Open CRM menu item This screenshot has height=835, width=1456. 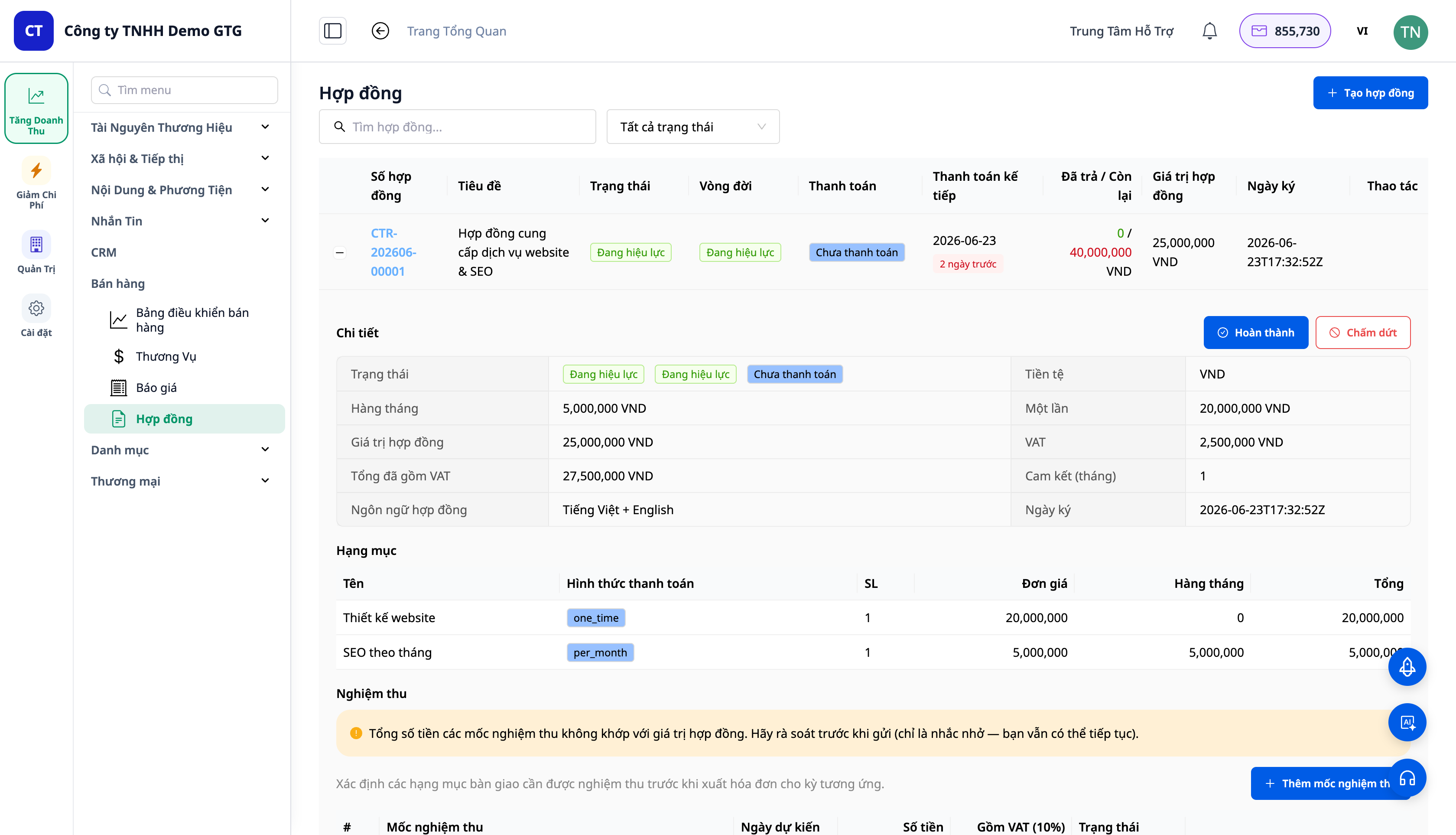tap(104, 252)
